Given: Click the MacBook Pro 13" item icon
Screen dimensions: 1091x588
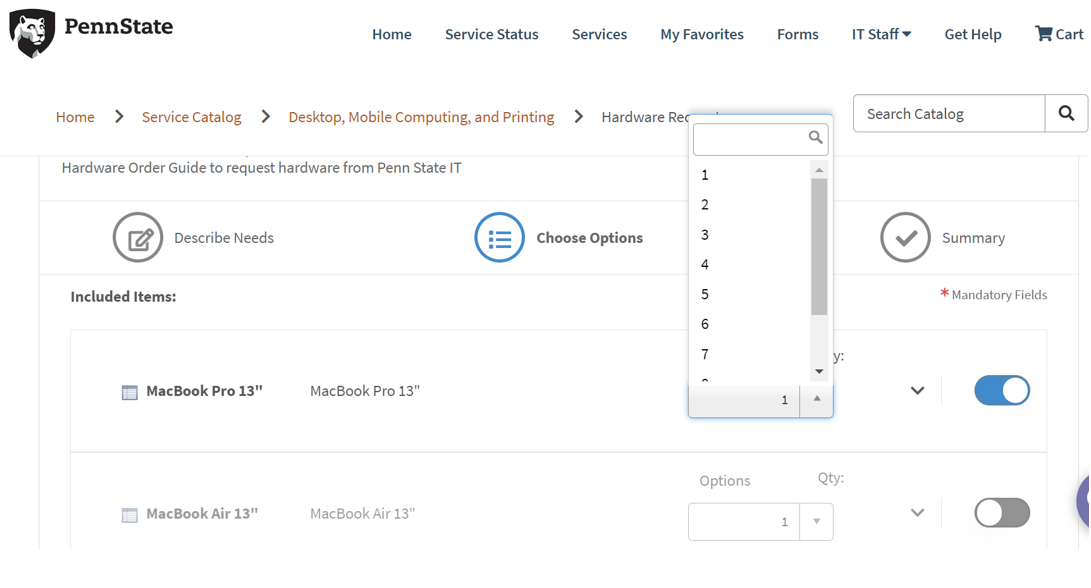Looking at the screenshot, I should coord(129,392).
